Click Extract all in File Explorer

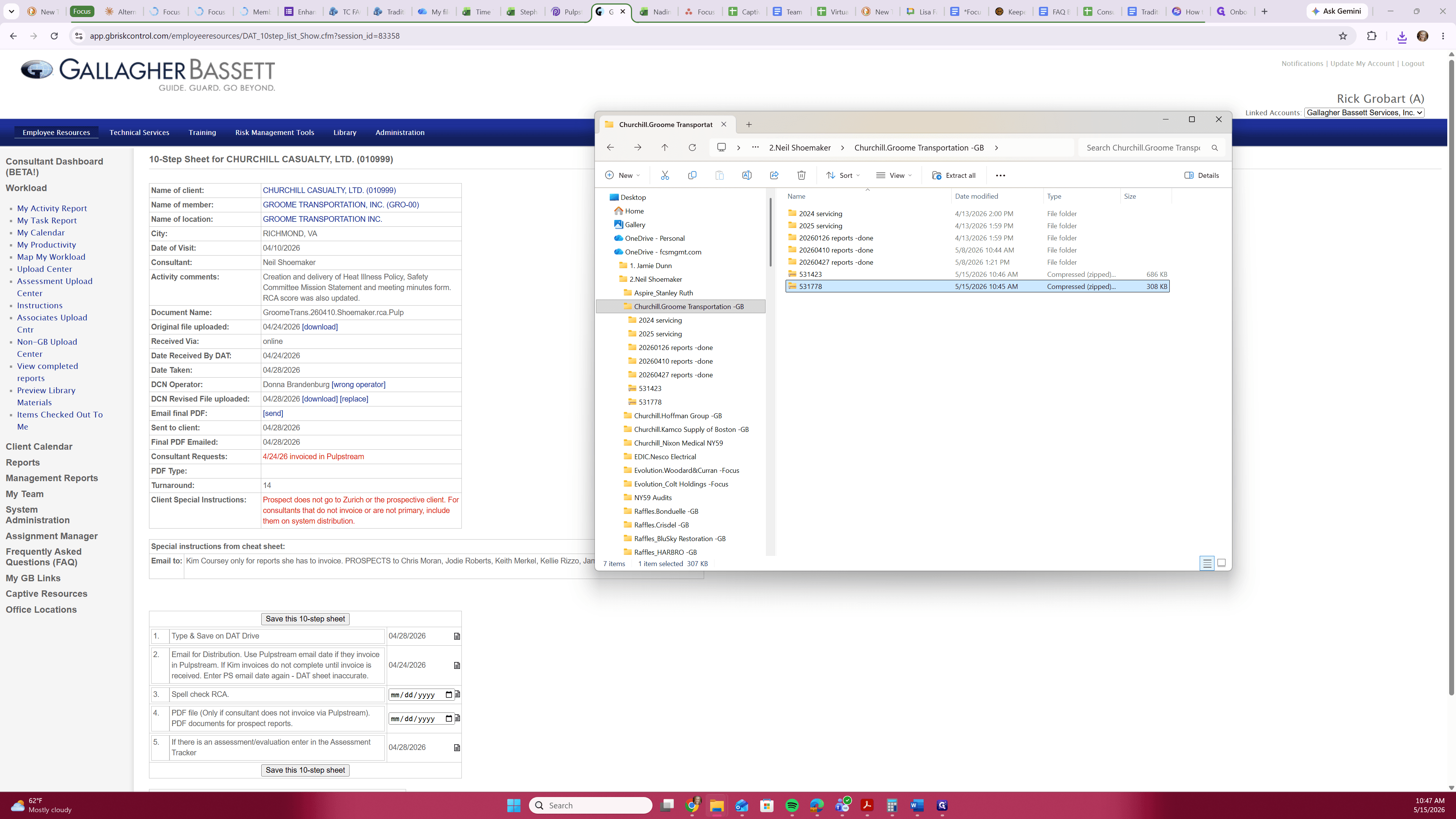tap(954, 175)
